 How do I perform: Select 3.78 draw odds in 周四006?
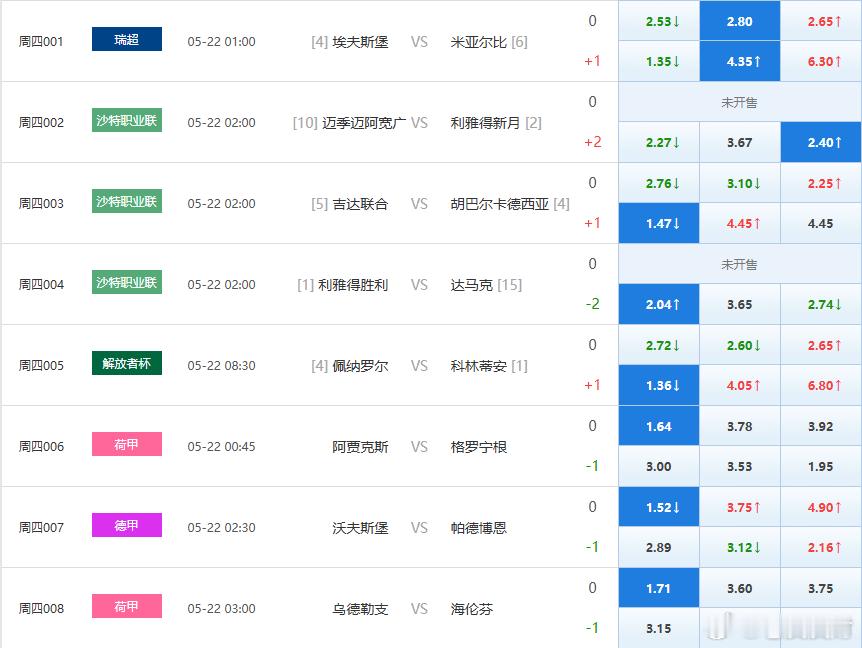coord(739,426)
